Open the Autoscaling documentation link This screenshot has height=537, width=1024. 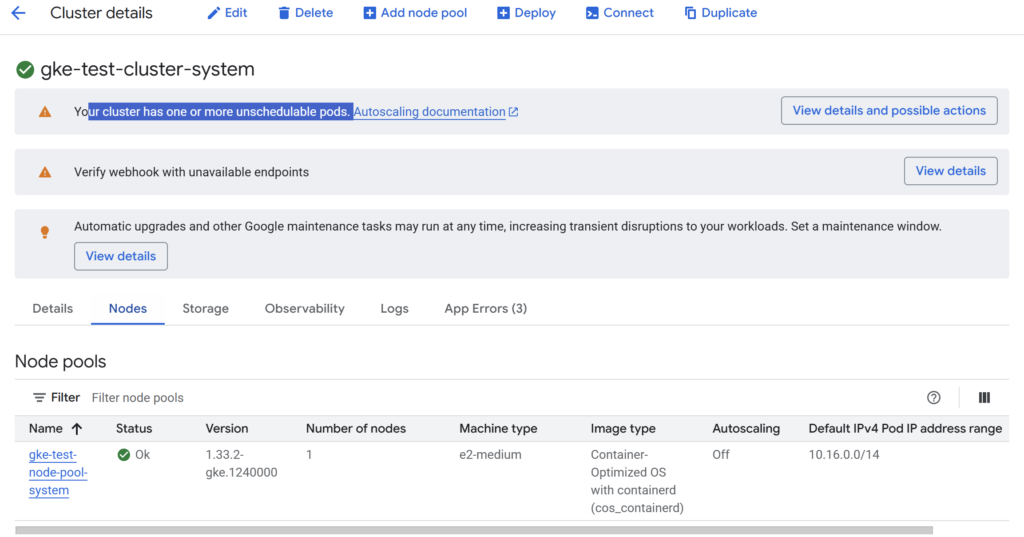(429, 112)
